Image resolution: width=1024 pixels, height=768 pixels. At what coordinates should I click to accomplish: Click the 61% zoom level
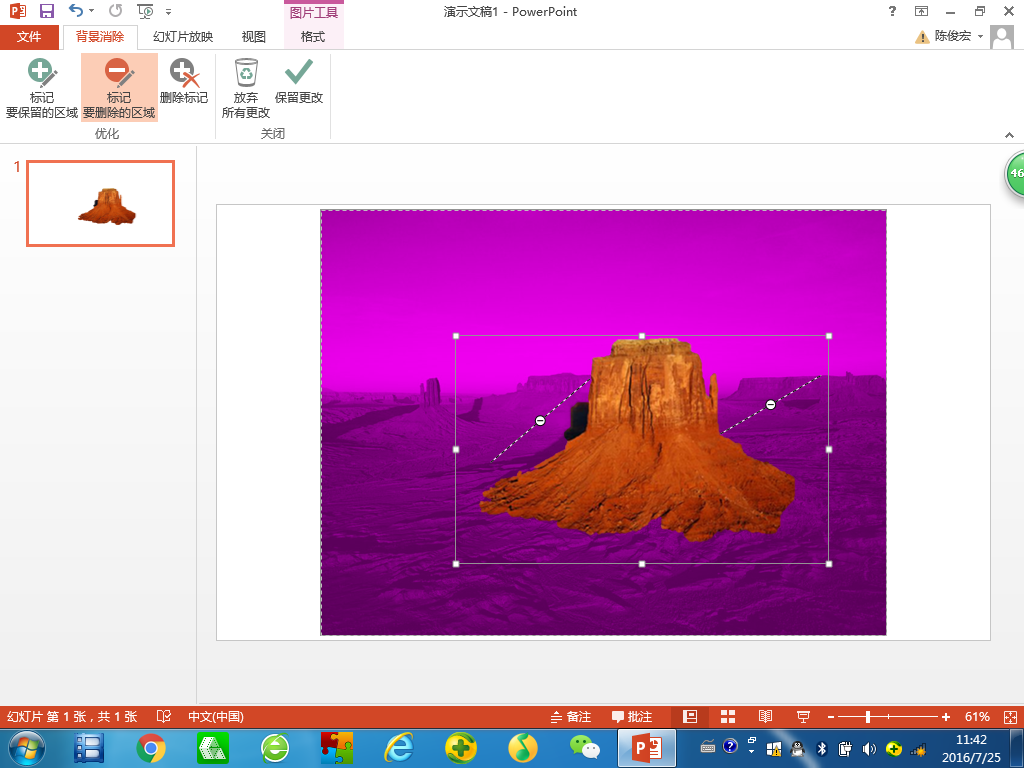point(976,716)
